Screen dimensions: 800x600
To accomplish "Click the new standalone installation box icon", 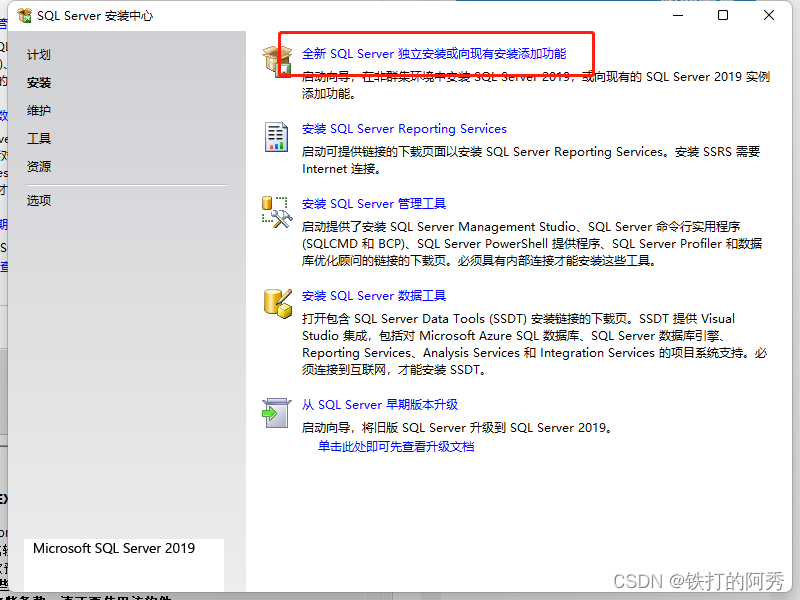I will coord(277,61).
